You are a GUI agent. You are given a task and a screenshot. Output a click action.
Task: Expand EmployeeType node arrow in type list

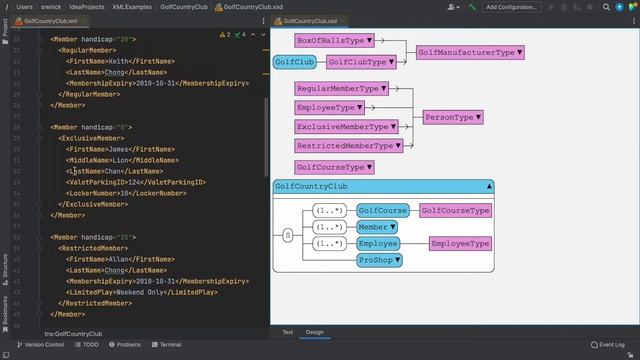360,107
